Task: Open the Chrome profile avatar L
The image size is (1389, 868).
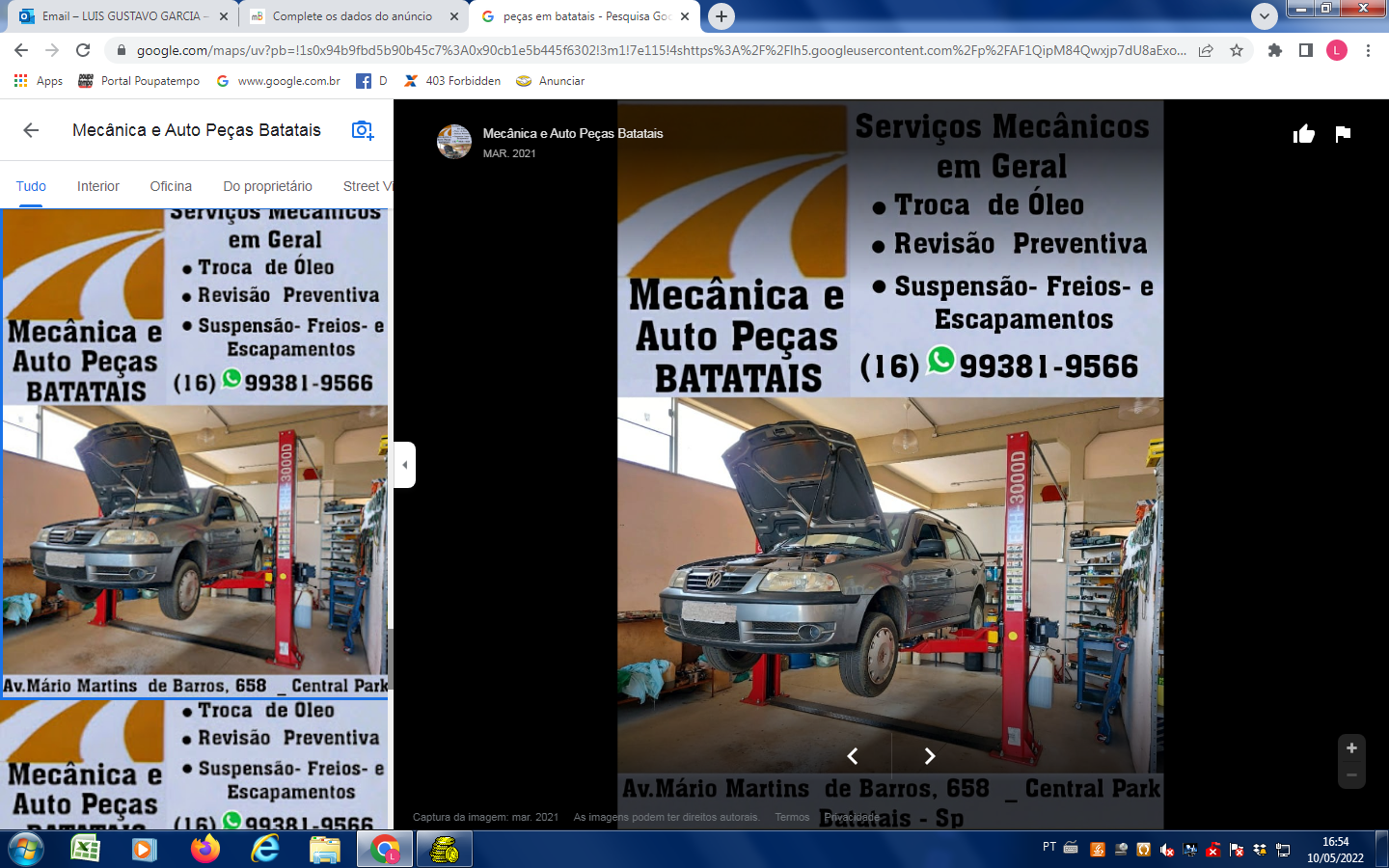Action: (x=1337, y=50)
